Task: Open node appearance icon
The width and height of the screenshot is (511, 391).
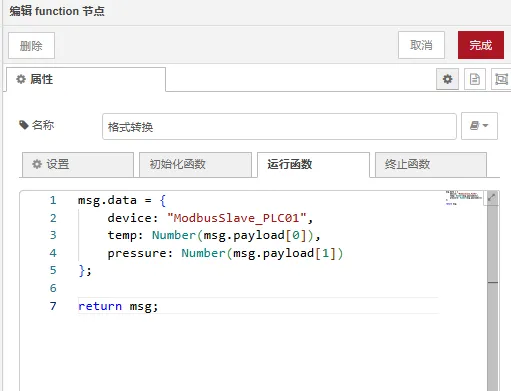Action: [501, 79]
